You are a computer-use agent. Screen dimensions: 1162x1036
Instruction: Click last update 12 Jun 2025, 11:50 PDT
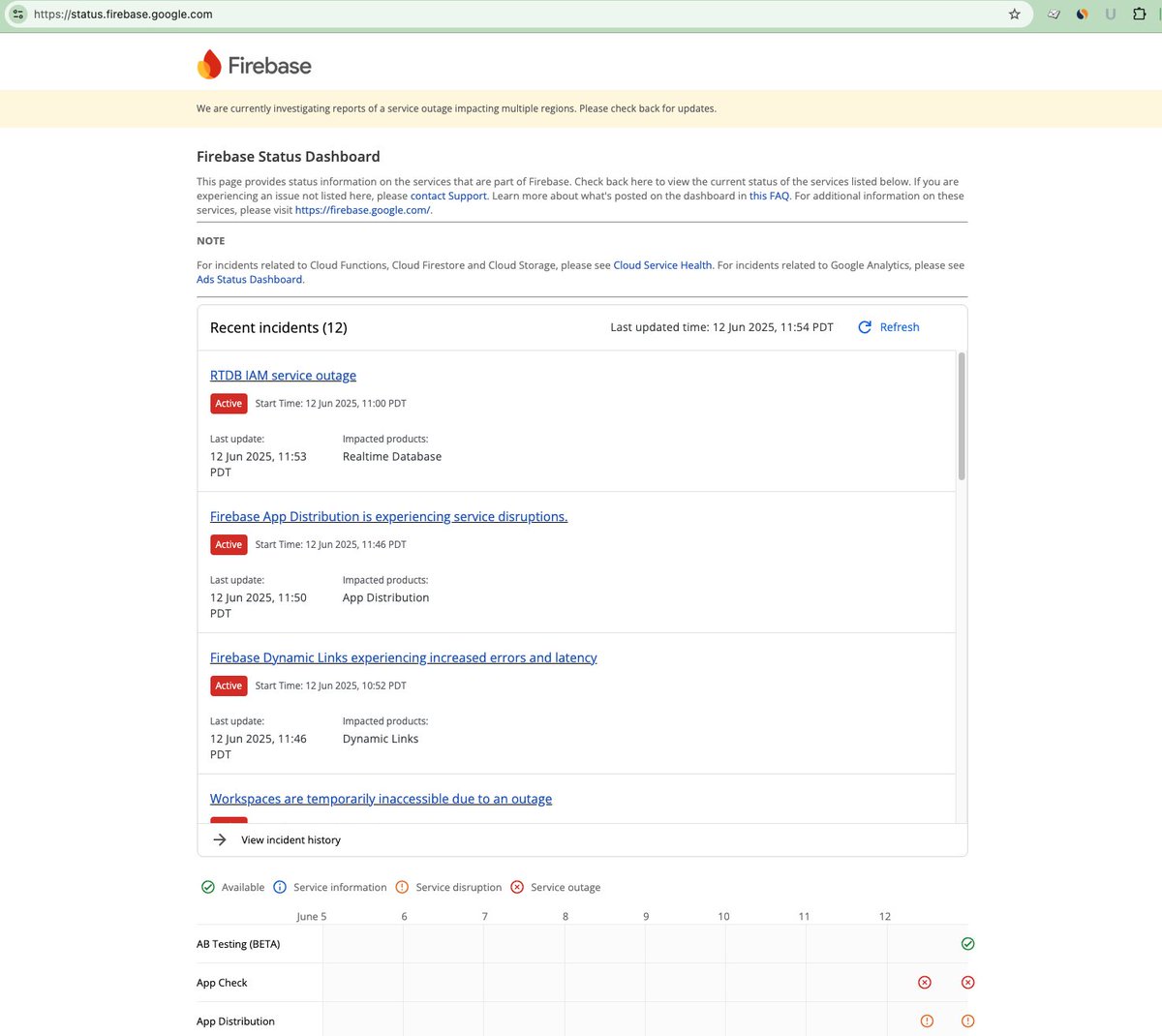(258, 606)
